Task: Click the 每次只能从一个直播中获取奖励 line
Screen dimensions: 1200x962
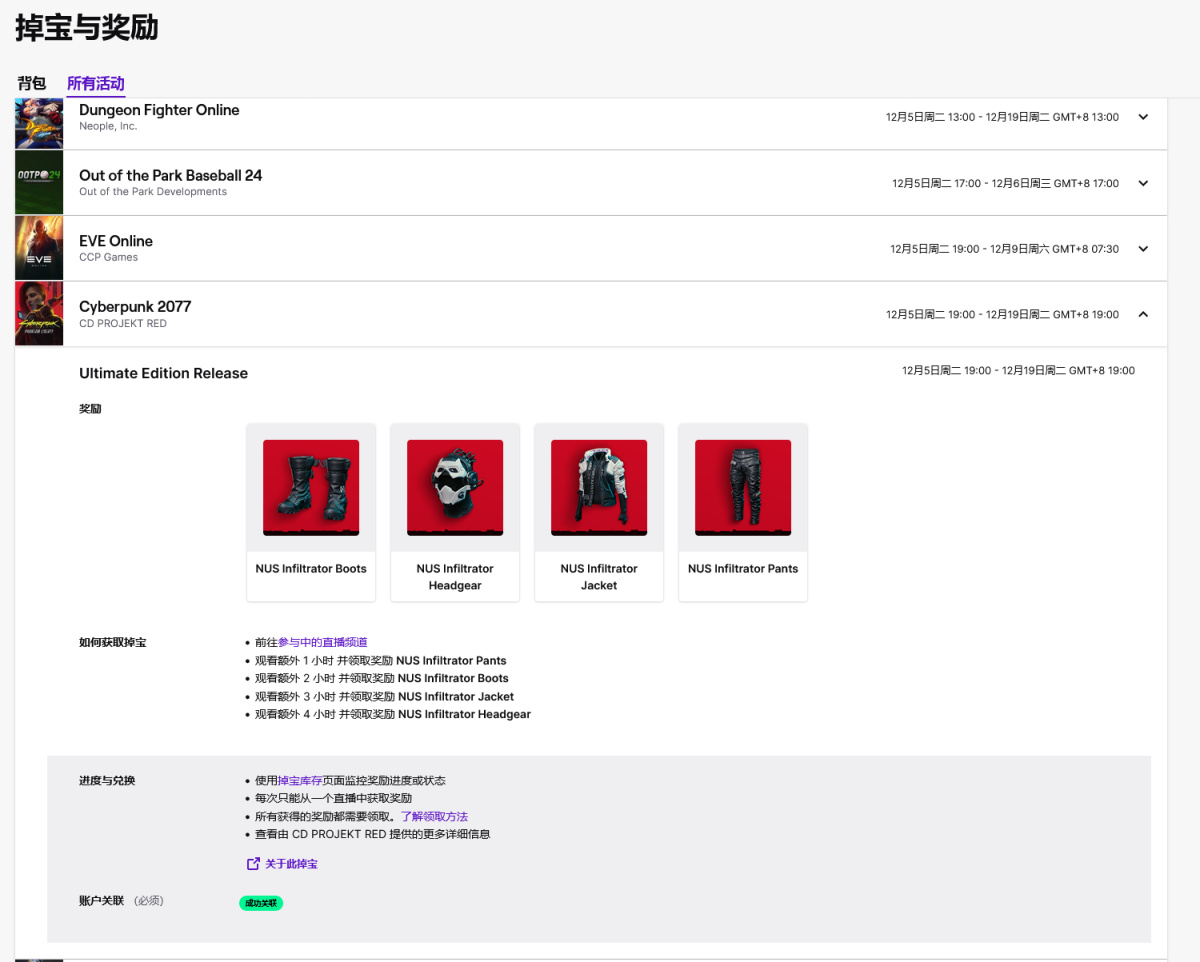Action: pyautogui.click(x=334, y=798)
